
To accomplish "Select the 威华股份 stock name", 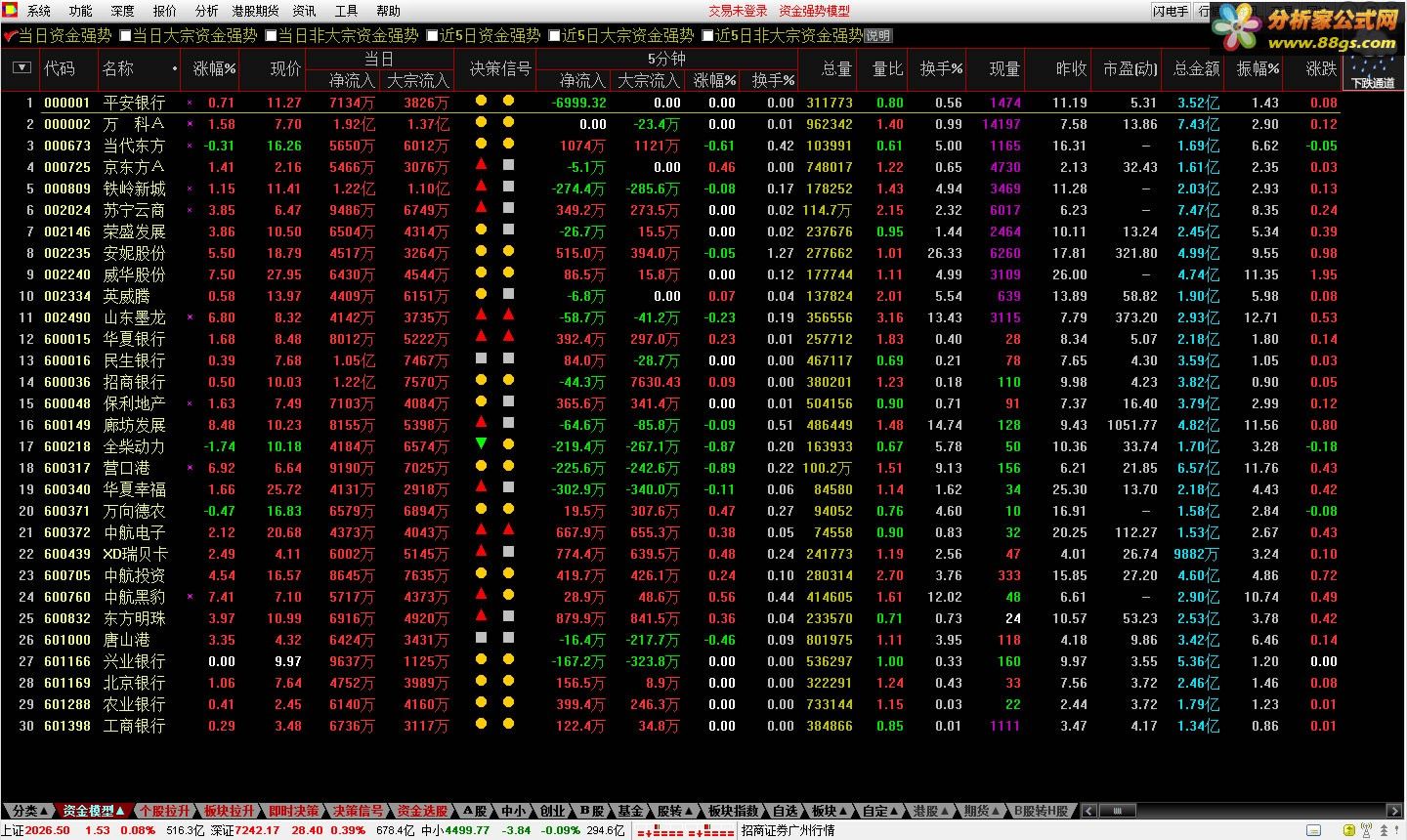I will click(x=135, y=274).
